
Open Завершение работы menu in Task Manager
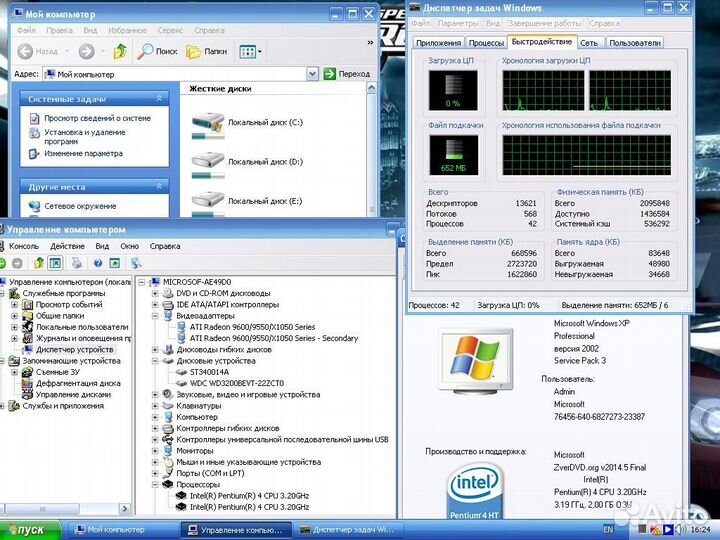[544, 23]
